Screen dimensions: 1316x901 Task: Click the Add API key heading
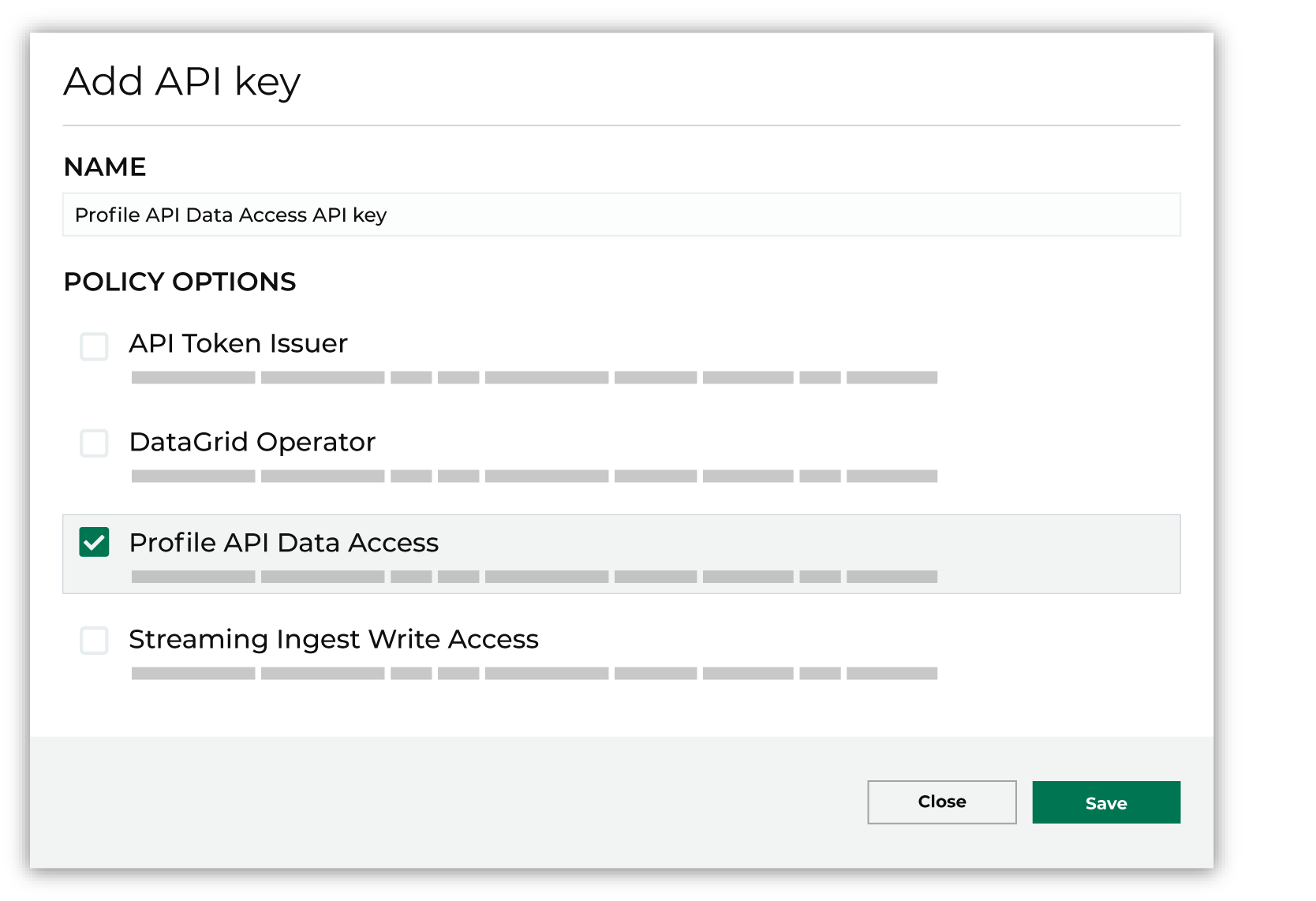[x=182, y=82]
